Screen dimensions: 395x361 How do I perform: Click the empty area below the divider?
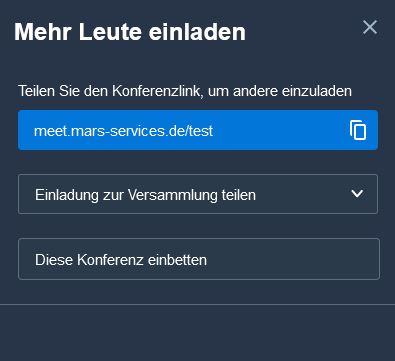(x=197, y=333)
